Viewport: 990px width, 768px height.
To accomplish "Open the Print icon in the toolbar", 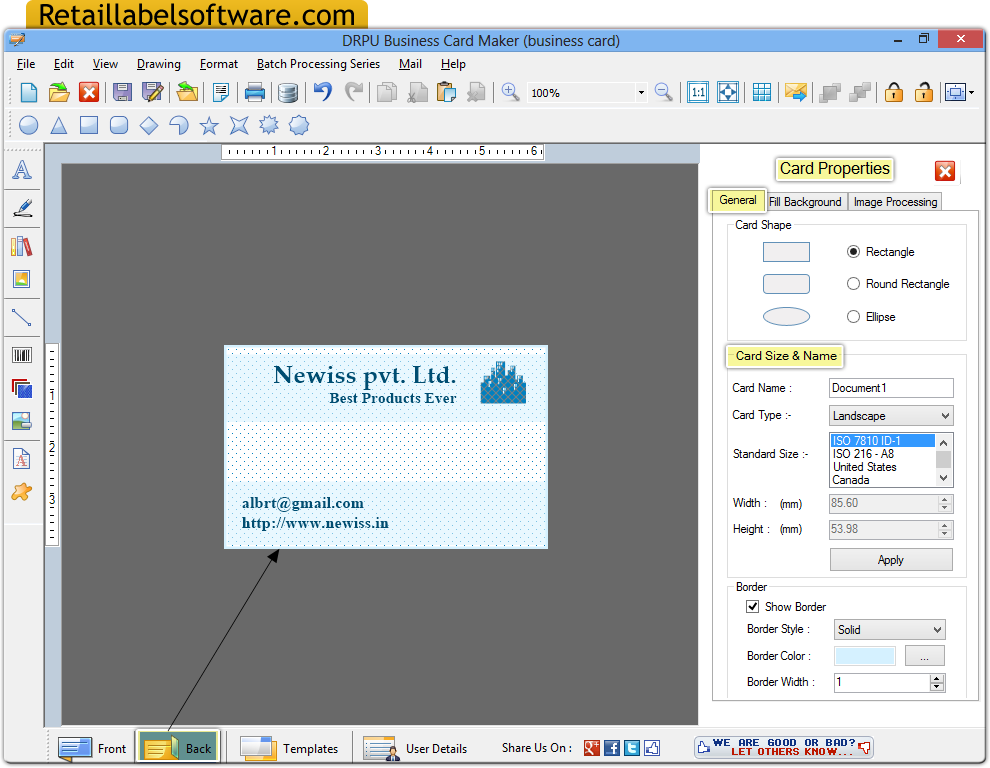I will point(254,91).
